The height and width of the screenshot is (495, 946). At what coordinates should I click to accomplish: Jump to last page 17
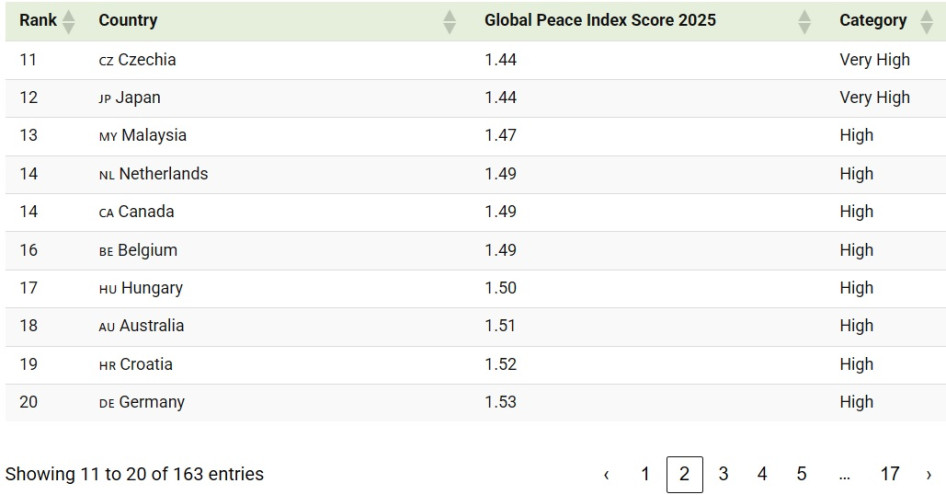tap(889, 474)
